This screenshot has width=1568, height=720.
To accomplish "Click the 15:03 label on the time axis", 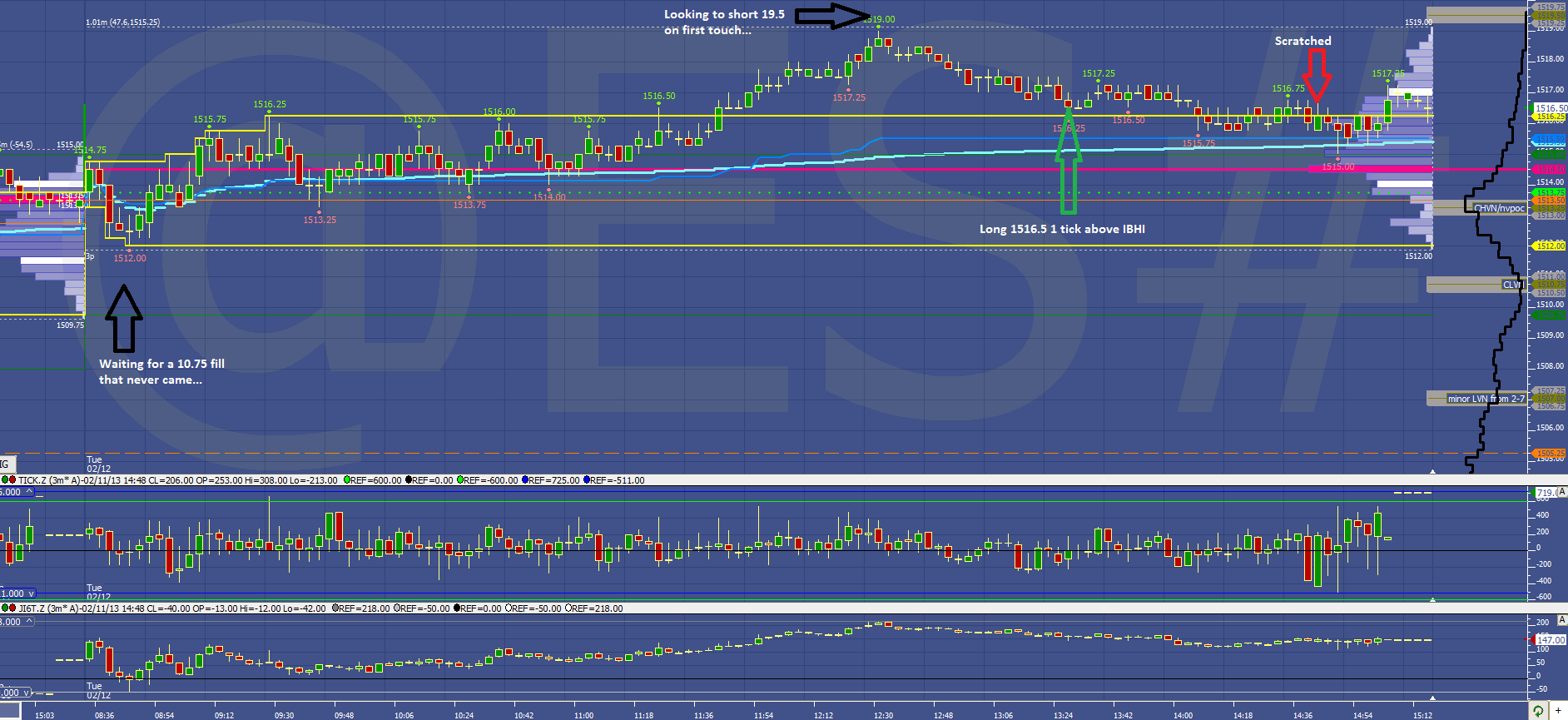I will 44,715.
